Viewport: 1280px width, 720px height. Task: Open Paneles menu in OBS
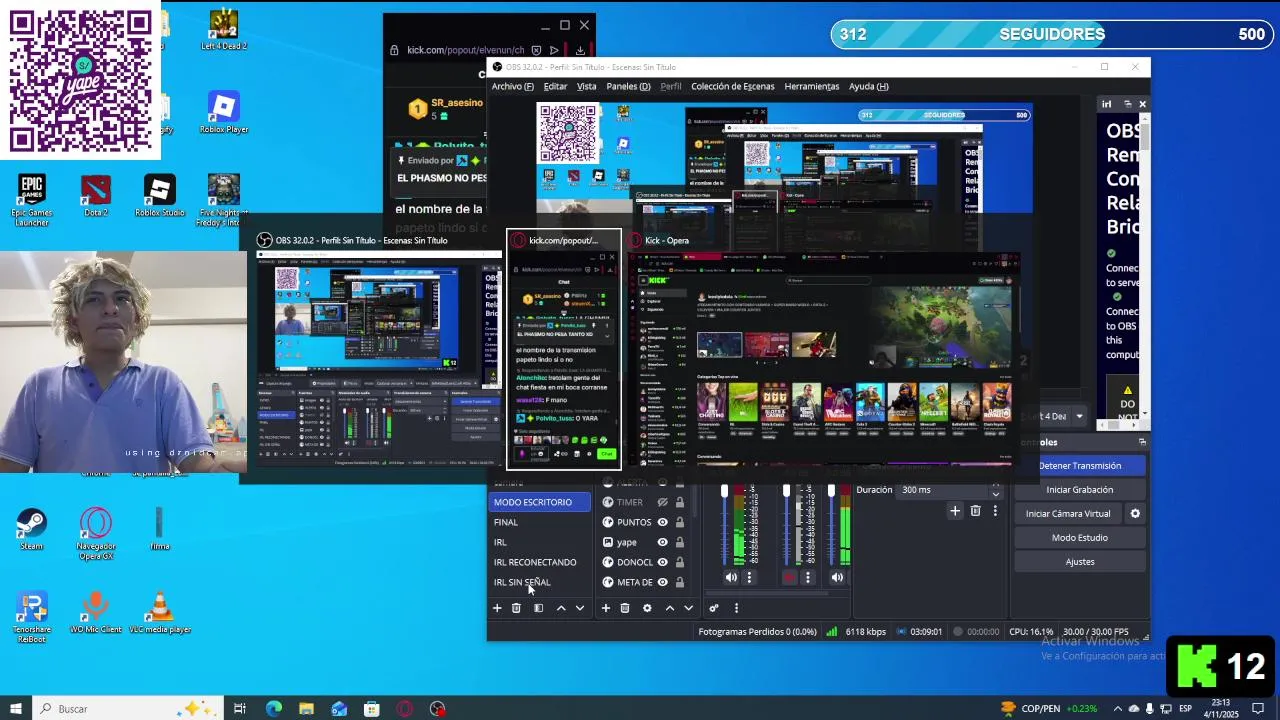pyautogui.click(x=628, y=86)
